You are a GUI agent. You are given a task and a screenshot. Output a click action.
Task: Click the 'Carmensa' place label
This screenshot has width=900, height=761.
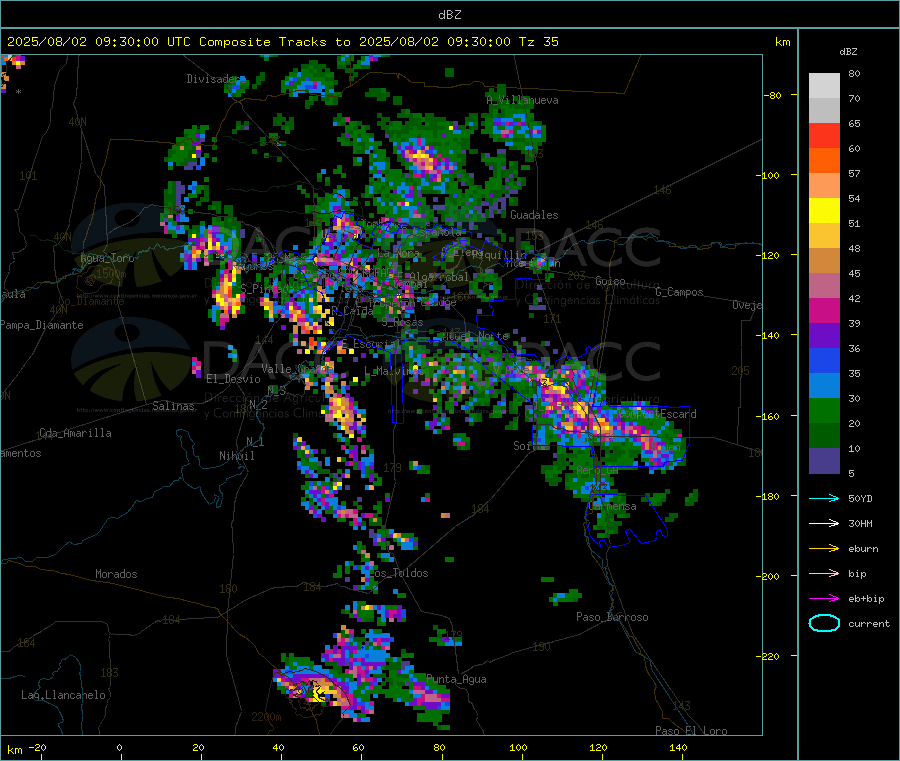point(613,507)
